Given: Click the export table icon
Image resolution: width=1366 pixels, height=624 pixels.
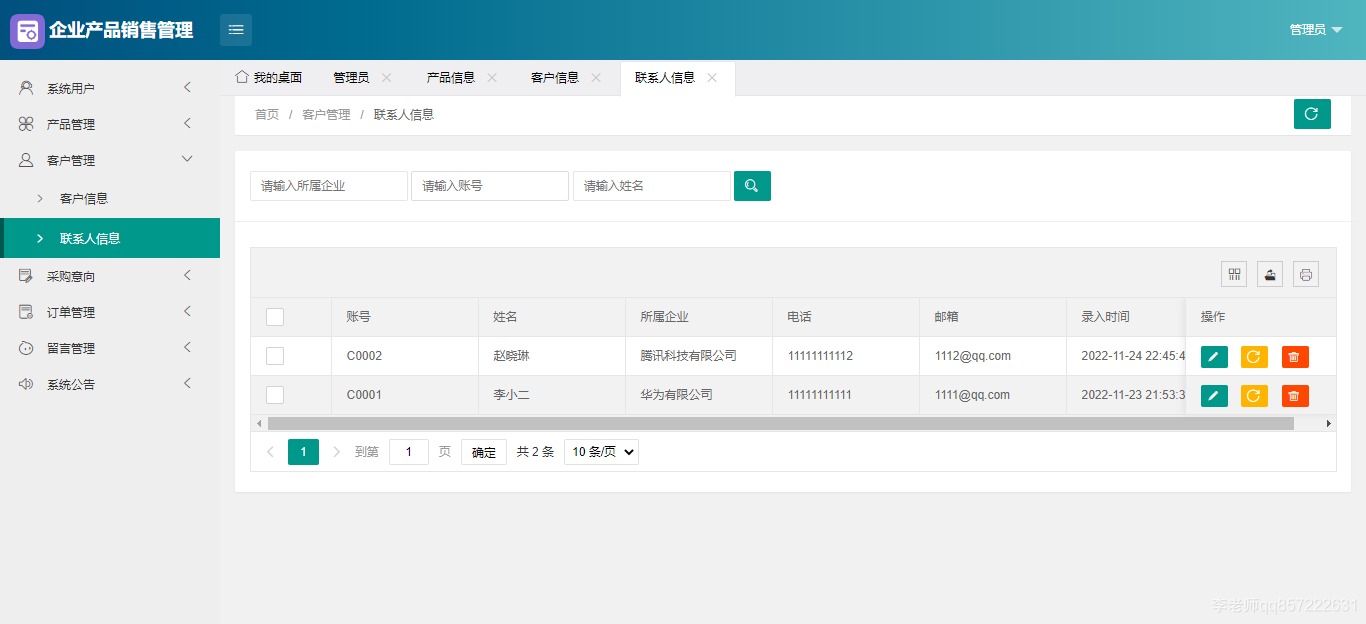Looking at the screenshot, I should coord(1270,274).
